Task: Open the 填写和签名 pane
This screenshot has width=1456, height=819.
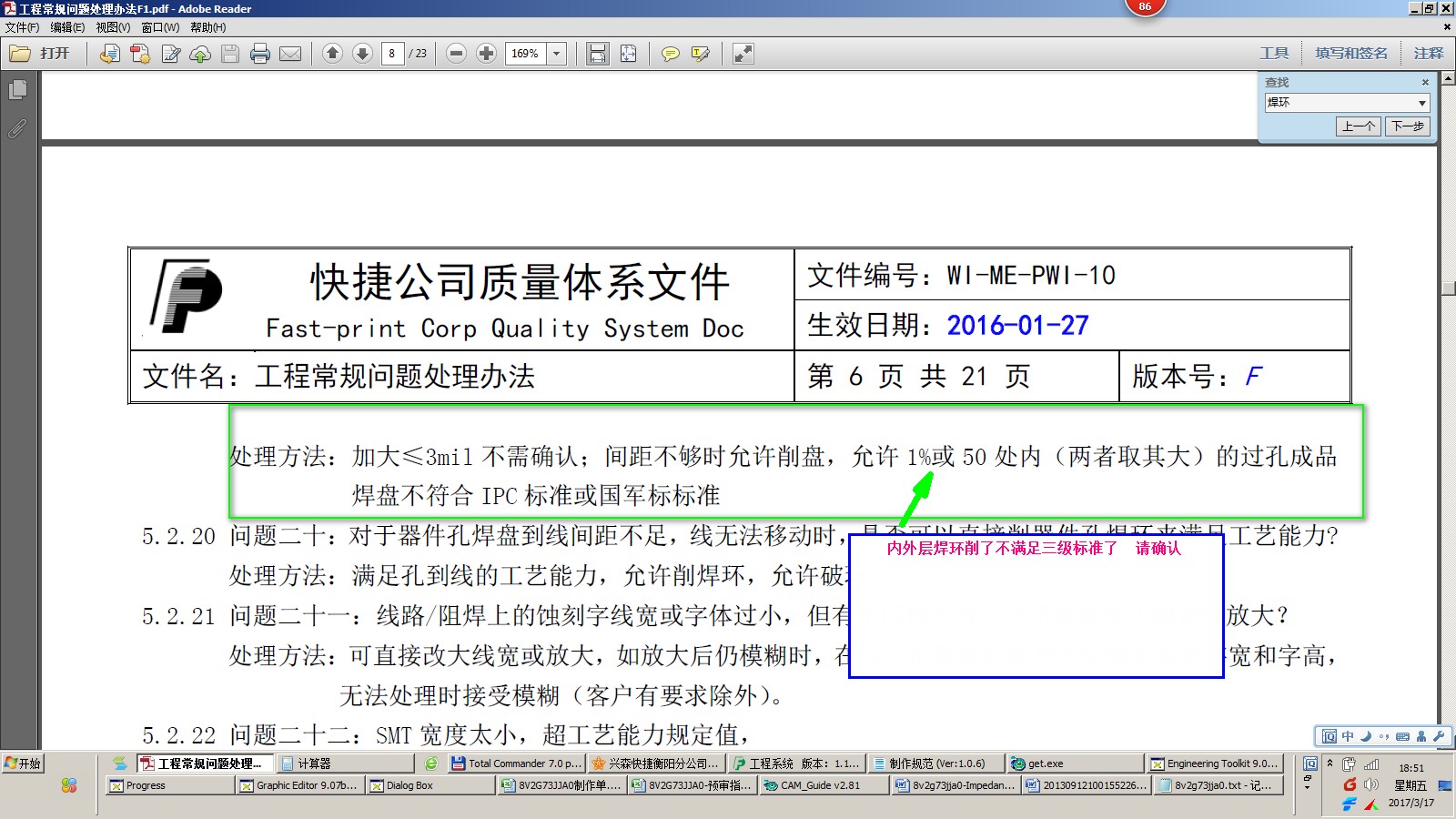Action: click(x=1351, y=54)
